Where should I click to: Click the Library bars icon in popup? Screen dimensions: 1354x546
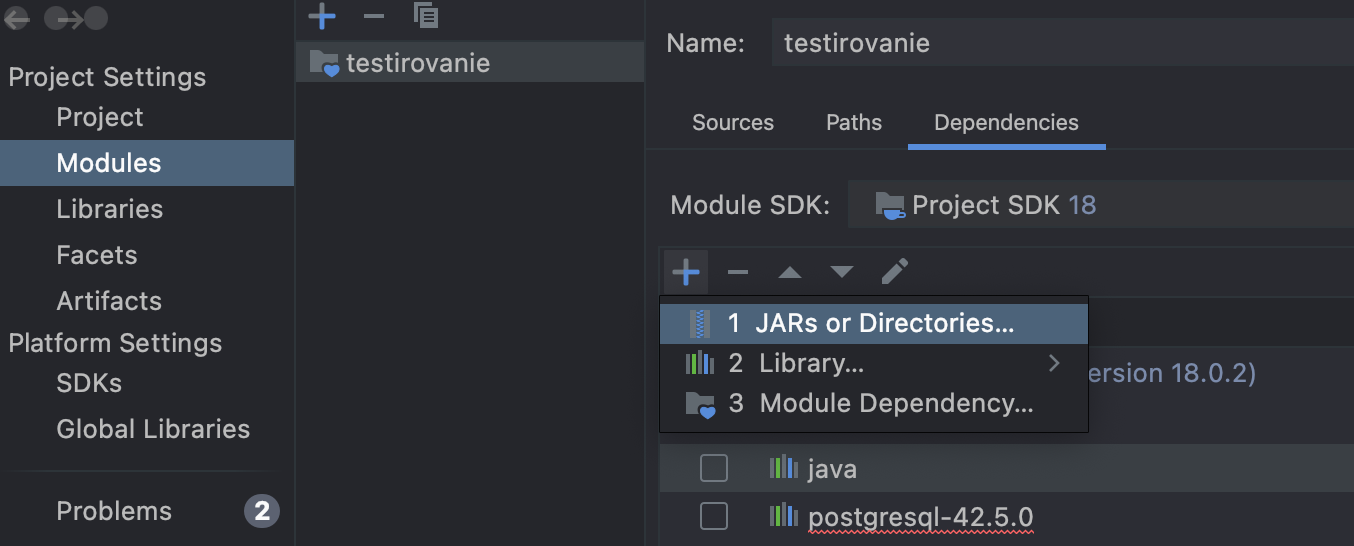click(700, 363)
